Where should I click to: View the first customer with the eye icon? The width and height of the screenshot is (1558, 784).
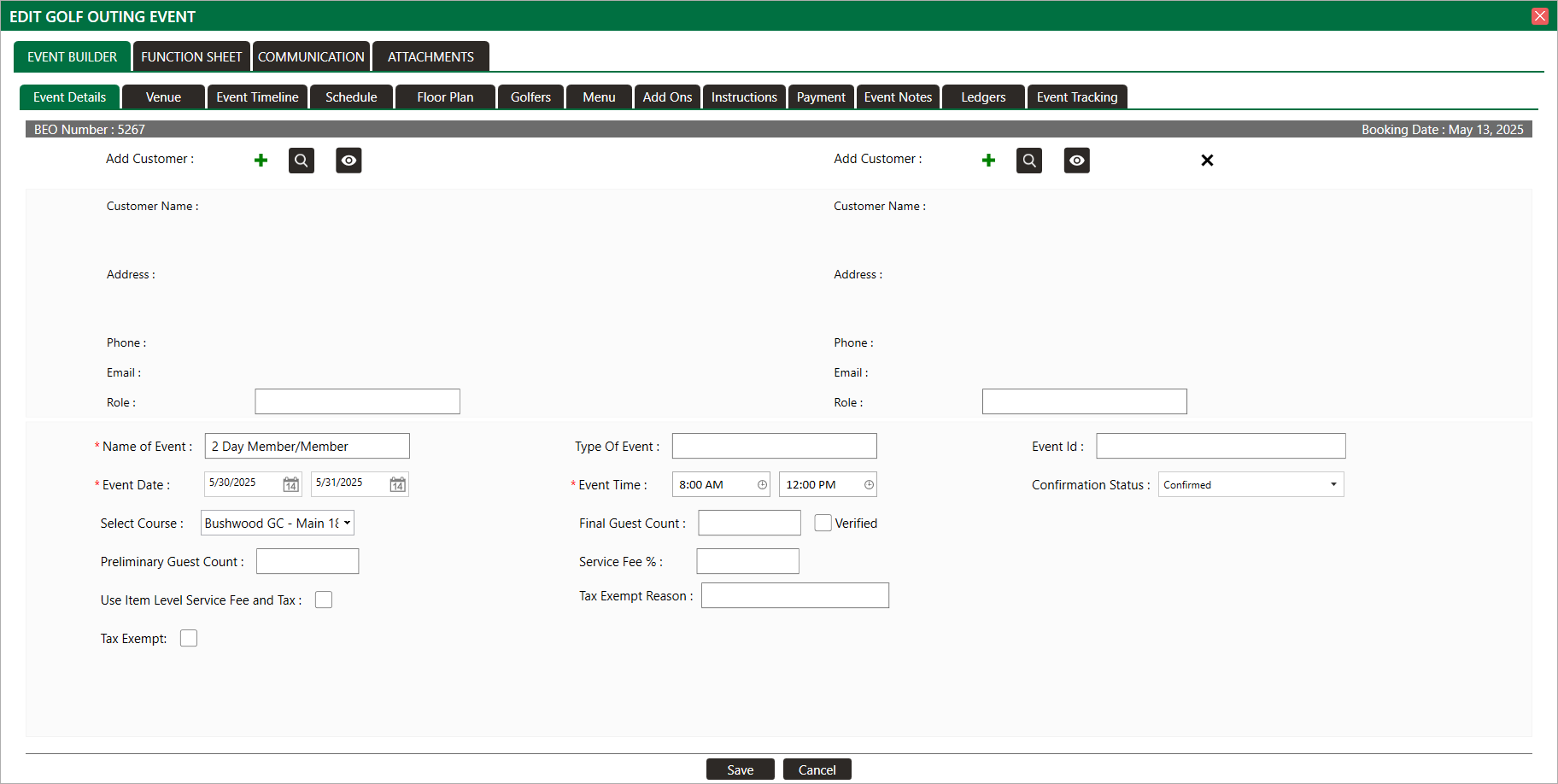(x=348, y=161)
